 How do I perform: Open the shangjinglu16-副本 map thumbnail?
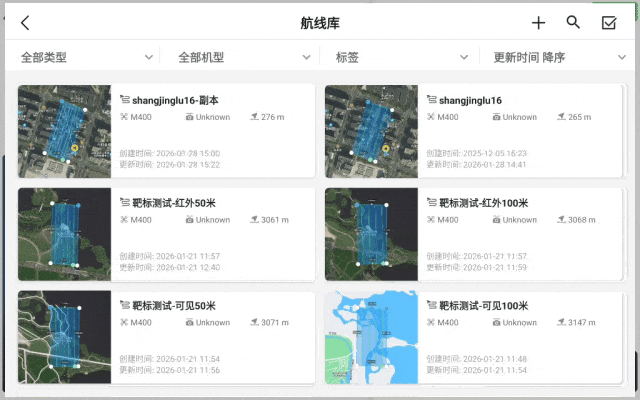[64, 132]
